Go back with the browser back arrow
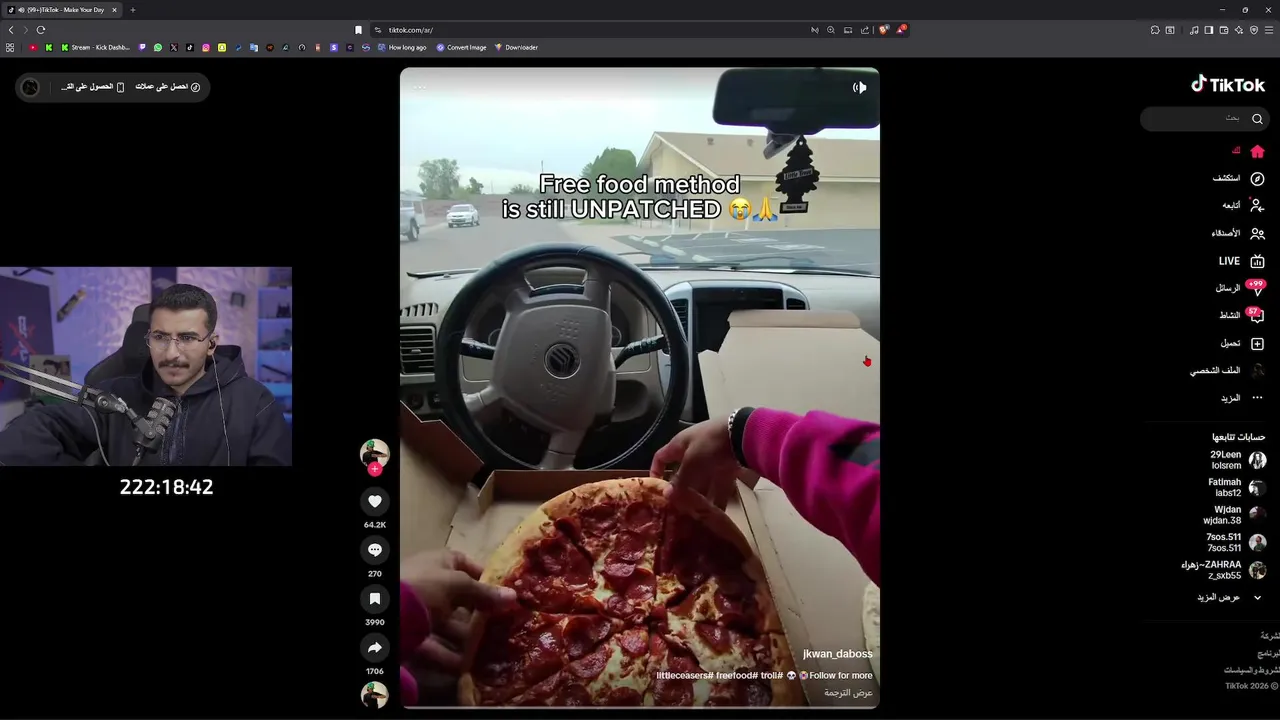 [11, 30]
